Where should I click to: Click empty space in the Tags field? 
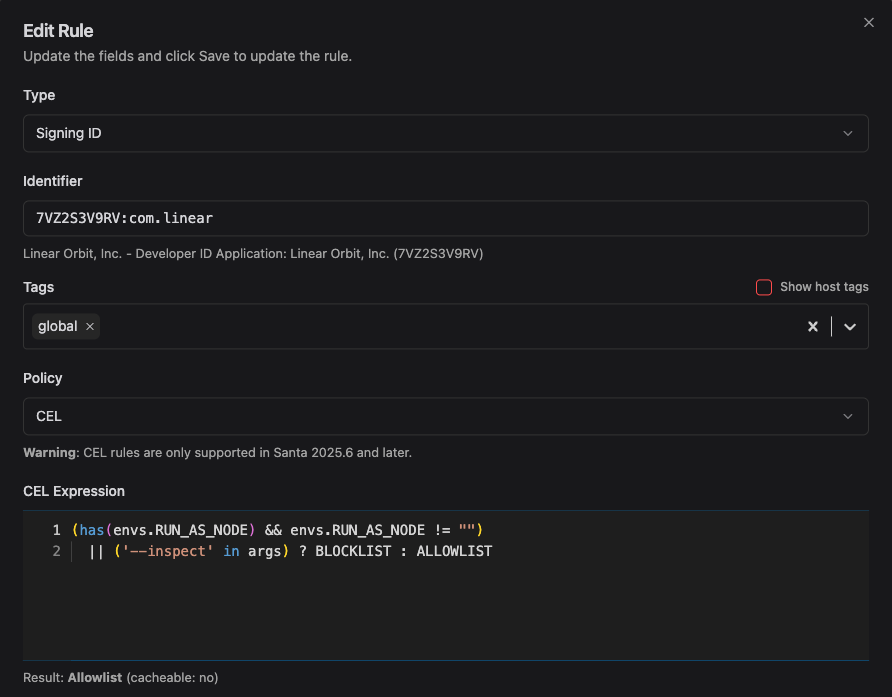pos(450,326)
